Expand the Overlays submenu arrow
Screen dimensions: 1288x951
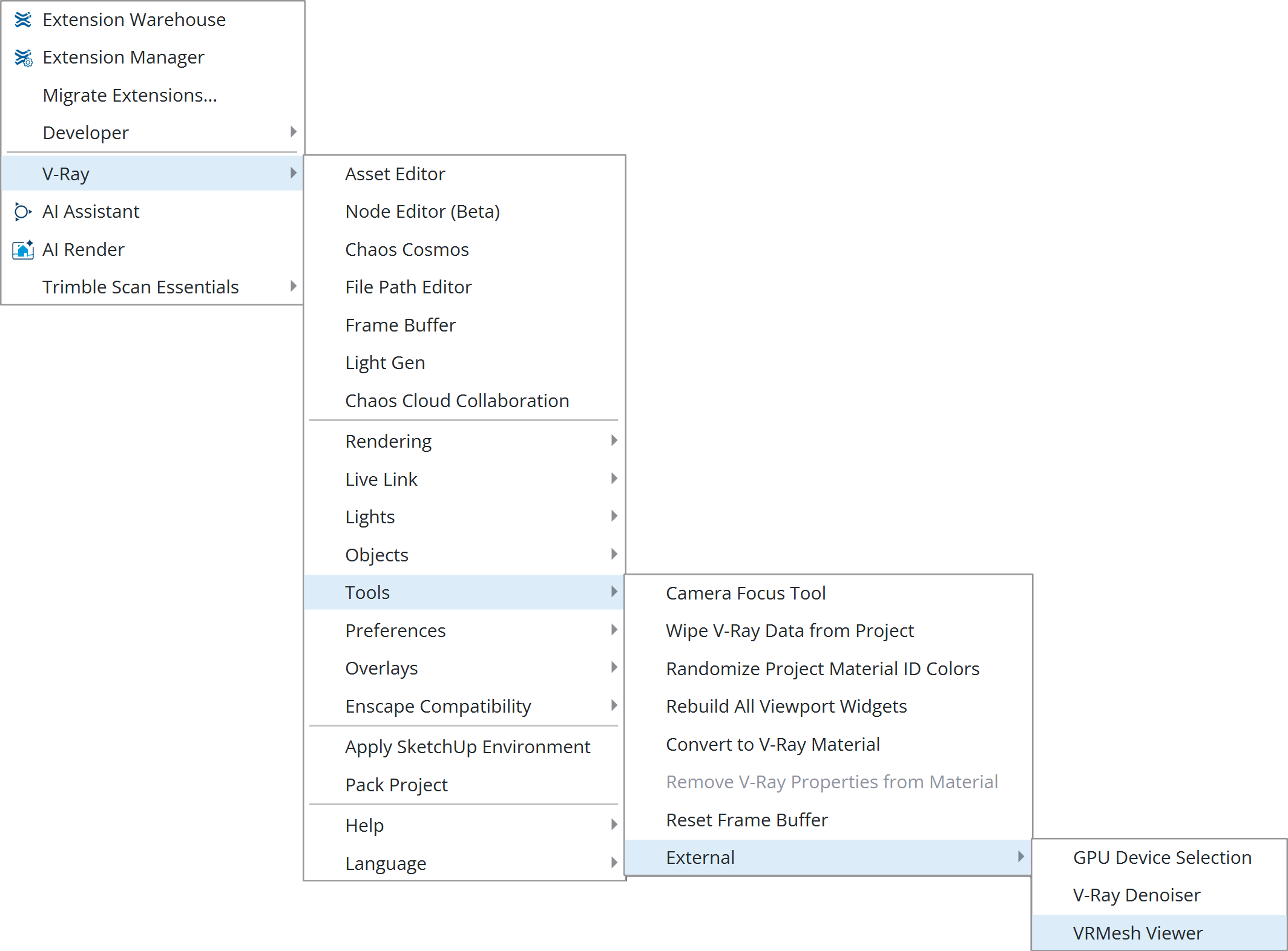[614, 667]
